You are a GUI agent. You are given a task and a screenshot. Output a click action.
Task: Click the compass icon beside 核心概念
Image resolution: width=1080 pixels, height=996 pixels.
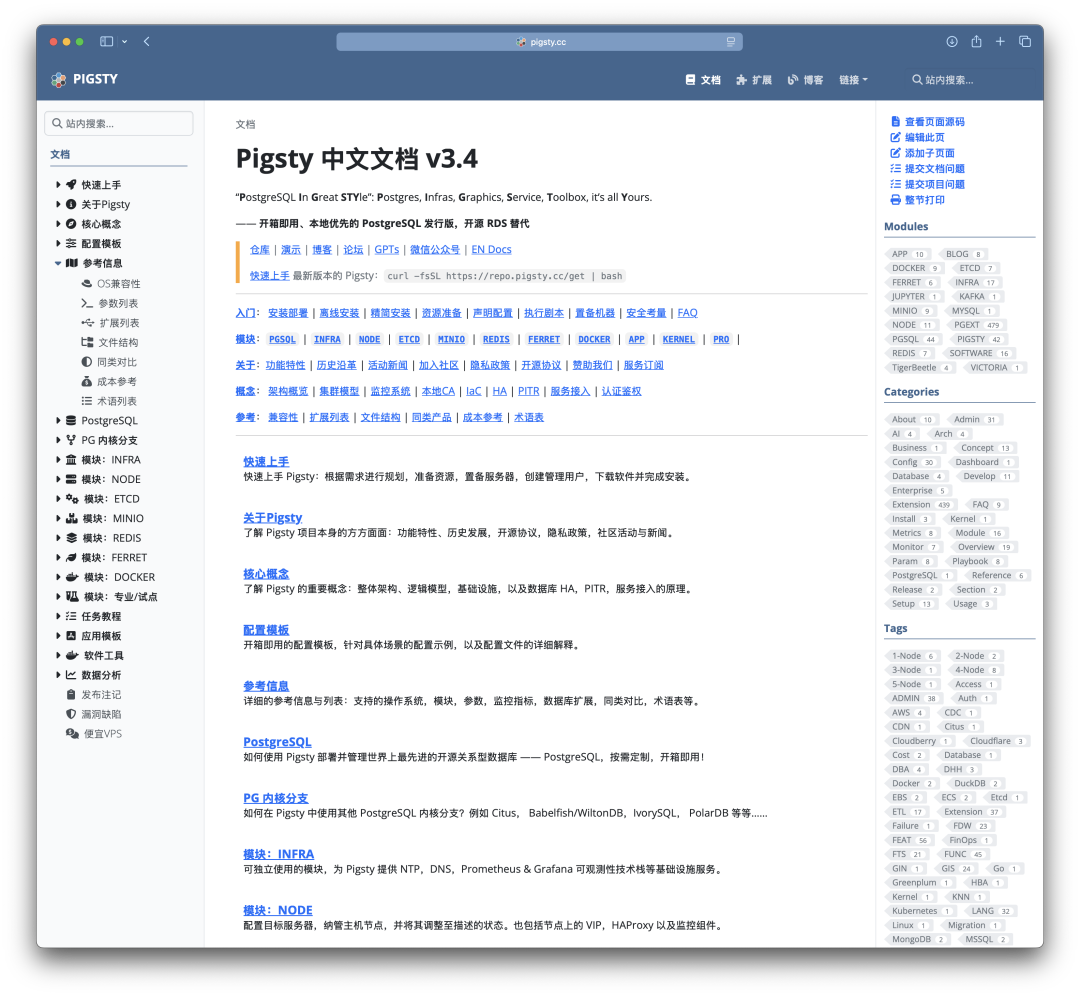point(71,224)
